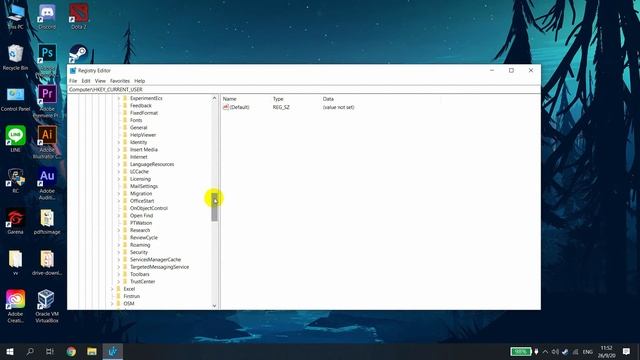Select the TrustCenter registry key

pyautogui.click(x=142, y=282)
